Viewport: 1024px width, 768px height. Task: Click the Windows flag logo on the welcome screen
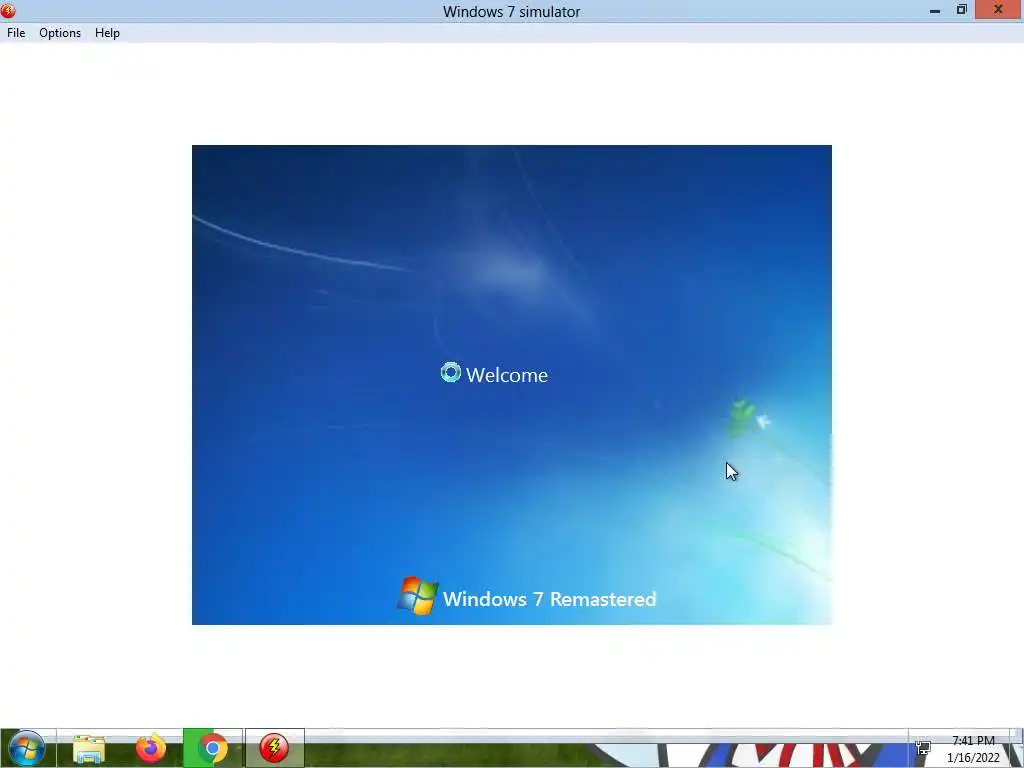tap(417, 596)
